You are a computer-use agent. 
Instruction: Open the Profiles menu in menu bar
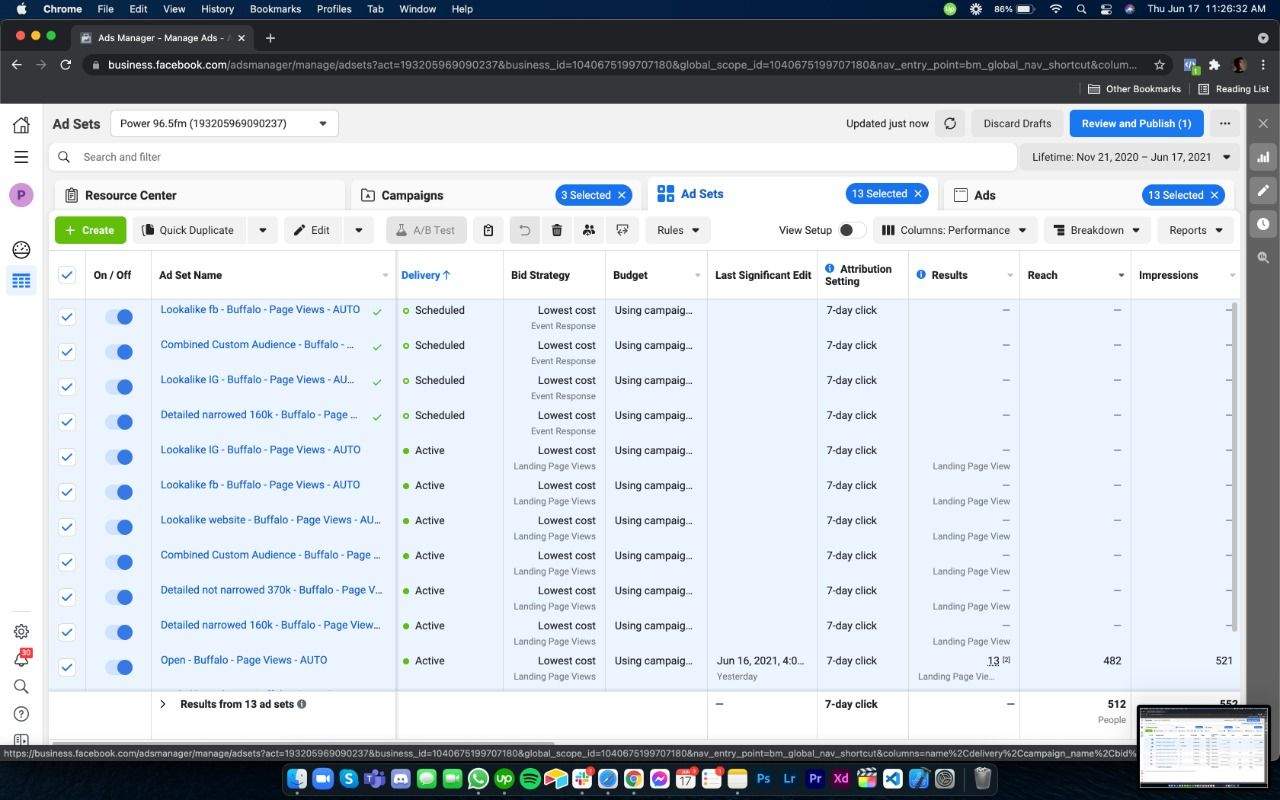334,9
